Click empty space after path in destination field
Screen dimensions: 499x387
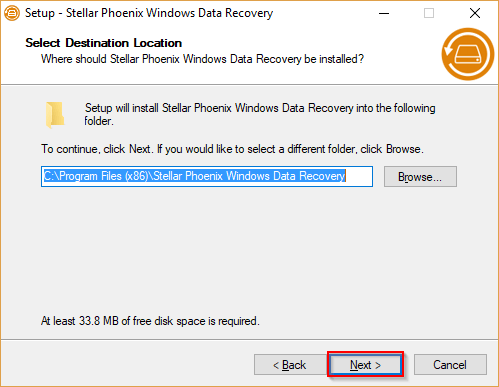point(359,176)
